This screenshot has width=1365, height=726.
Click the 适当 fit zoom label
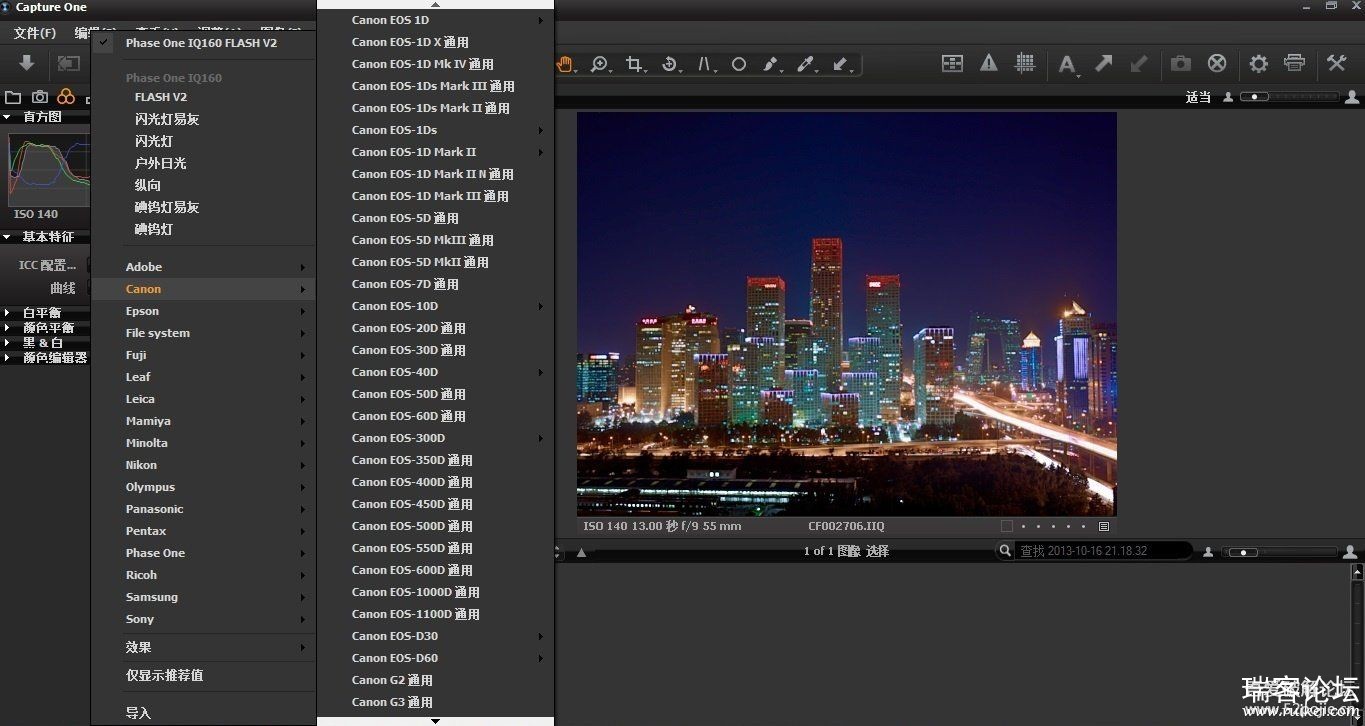1198,97
